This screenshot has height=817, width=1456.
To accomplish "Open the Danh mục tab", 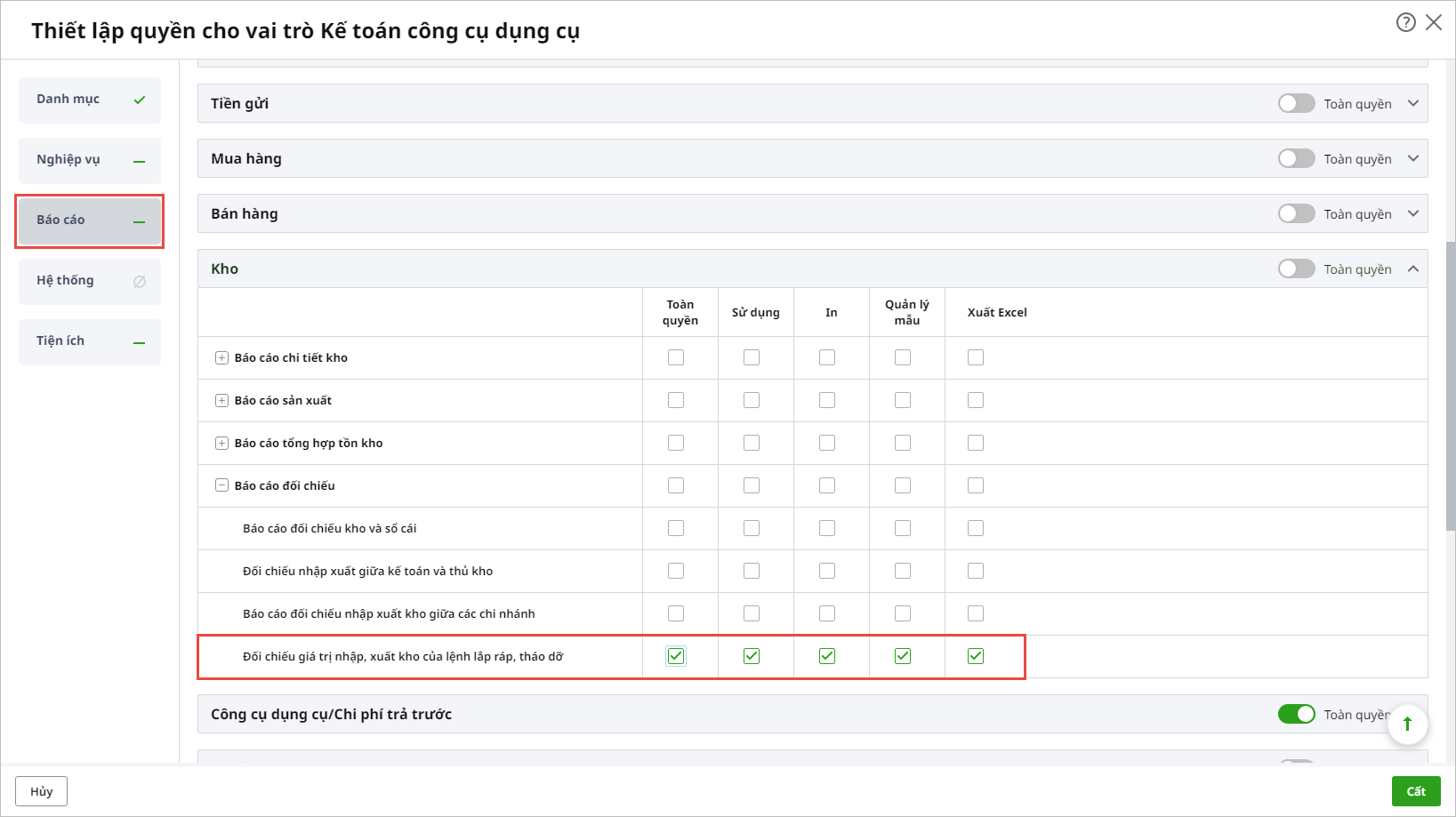I will coord(89,100).
